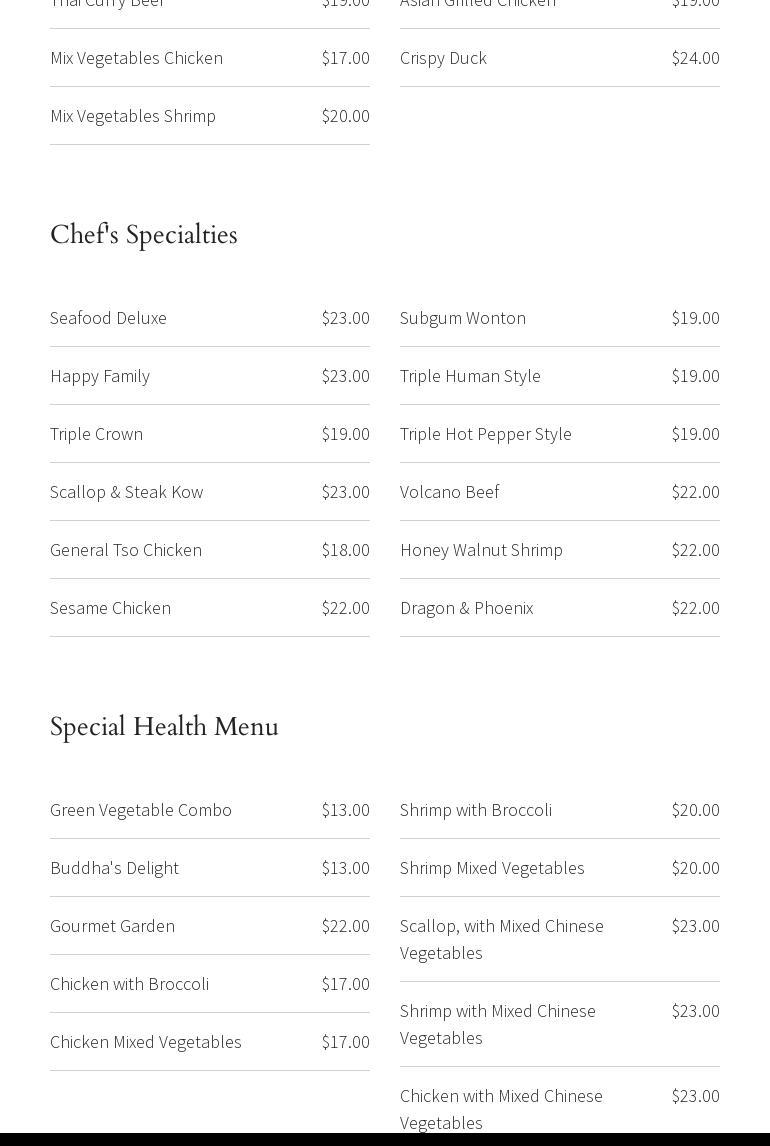Select Scallop, with Mixed Chinese Vegetables
This screenshot has width=770, height=1146.
[502, 940]
